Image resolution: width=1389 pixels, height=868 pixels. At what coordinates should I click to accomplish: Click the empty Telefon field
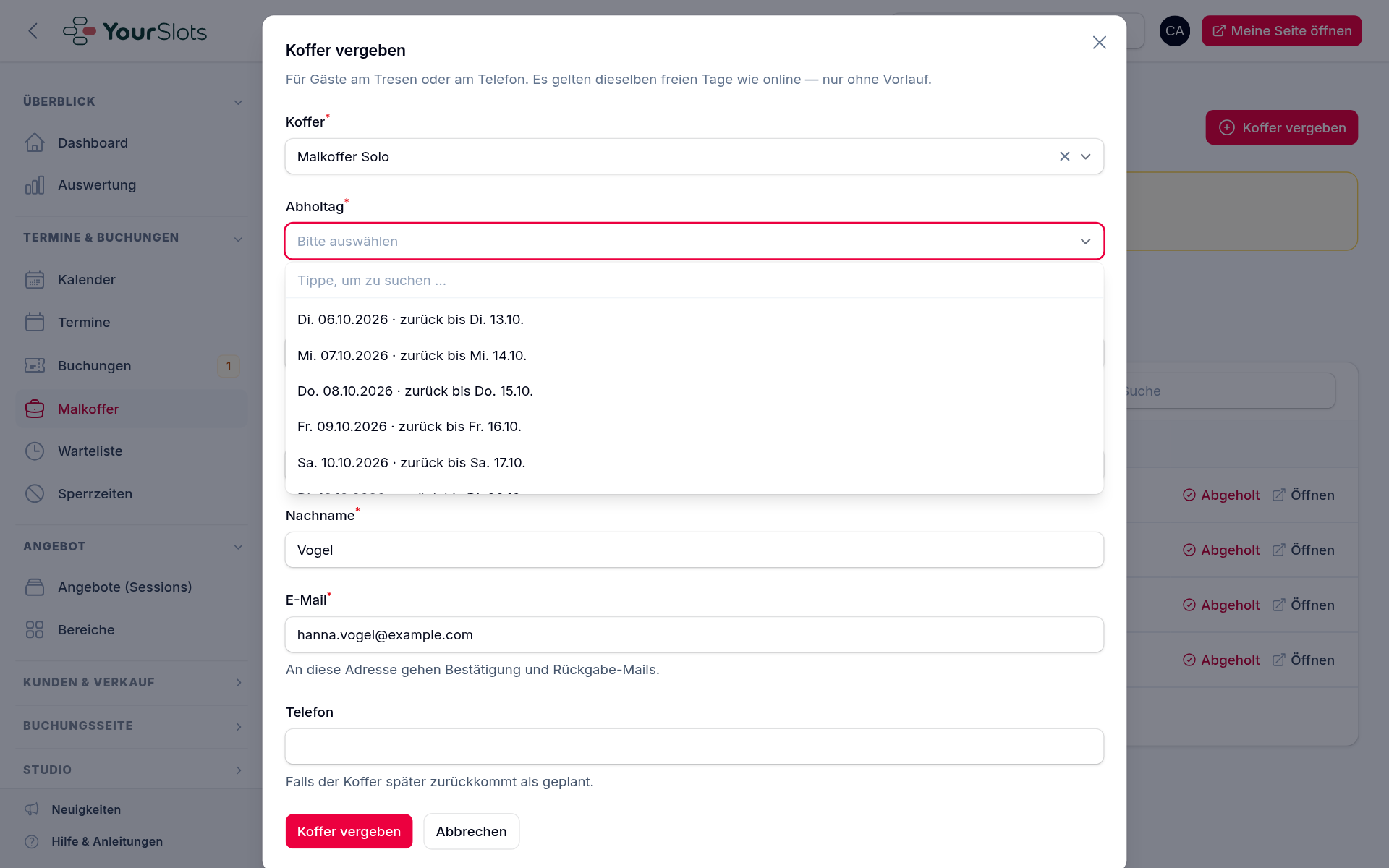694,746
